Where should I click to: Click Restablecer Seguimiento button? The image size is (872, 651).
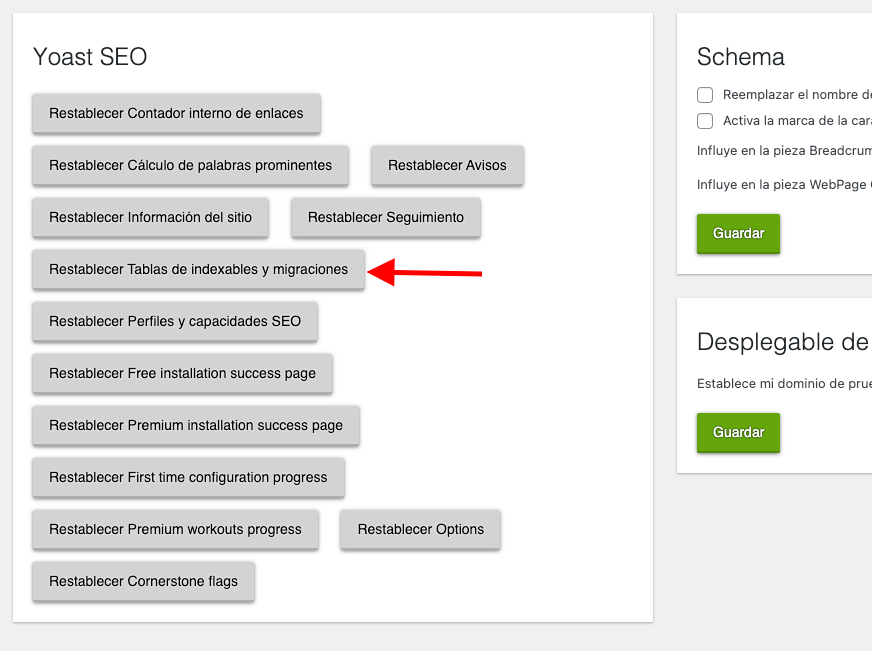click(x=385, y=217)
